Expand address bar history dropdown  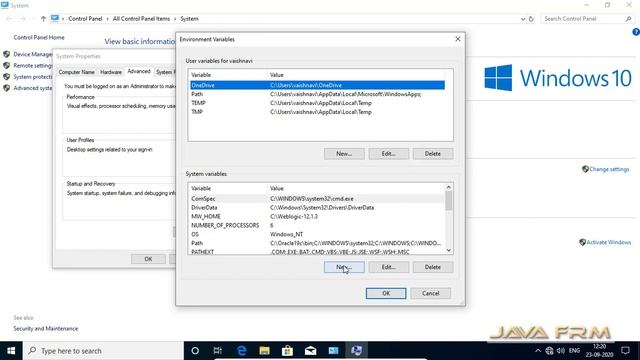tap(523, 19)
